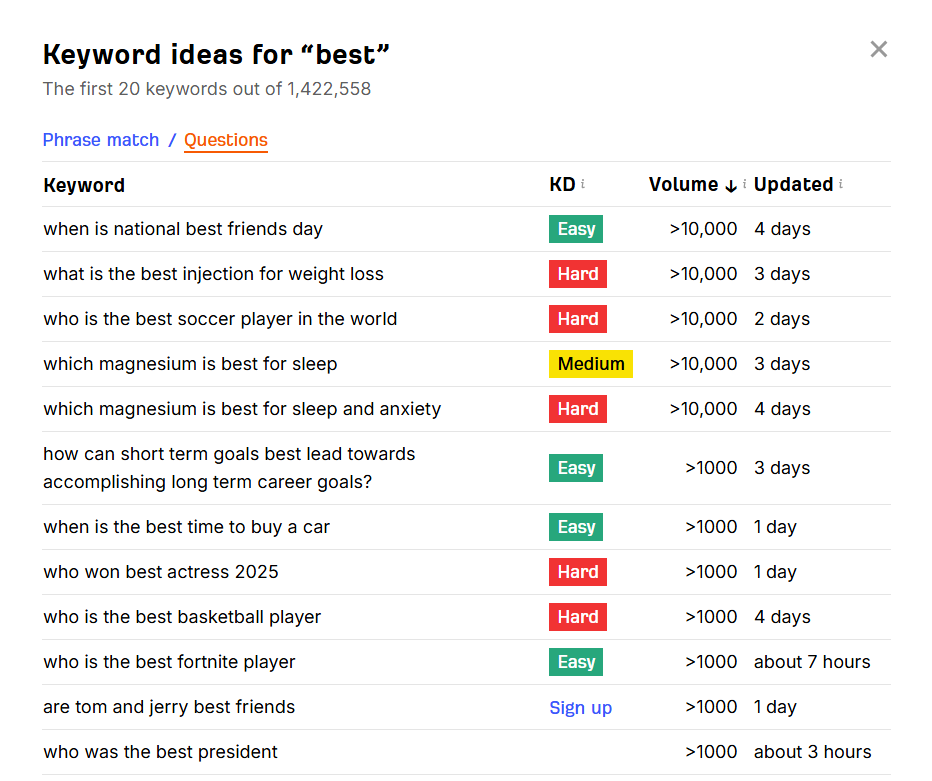
Task: Open keyword 'when is national best friends day'
Action: pyautogui.click(x=183, y=229)
